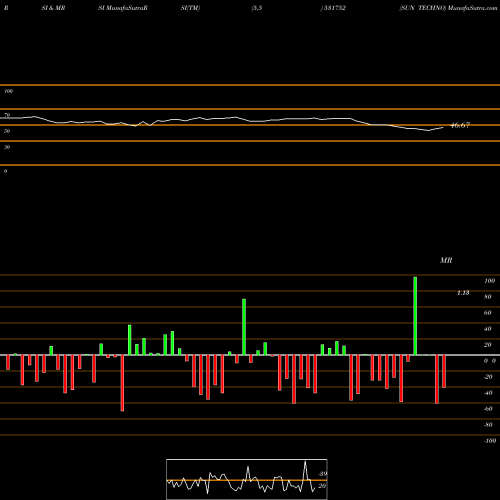500x500 pixels.
Task: Click the 531752 stock code text
Action: coord(334,8)
